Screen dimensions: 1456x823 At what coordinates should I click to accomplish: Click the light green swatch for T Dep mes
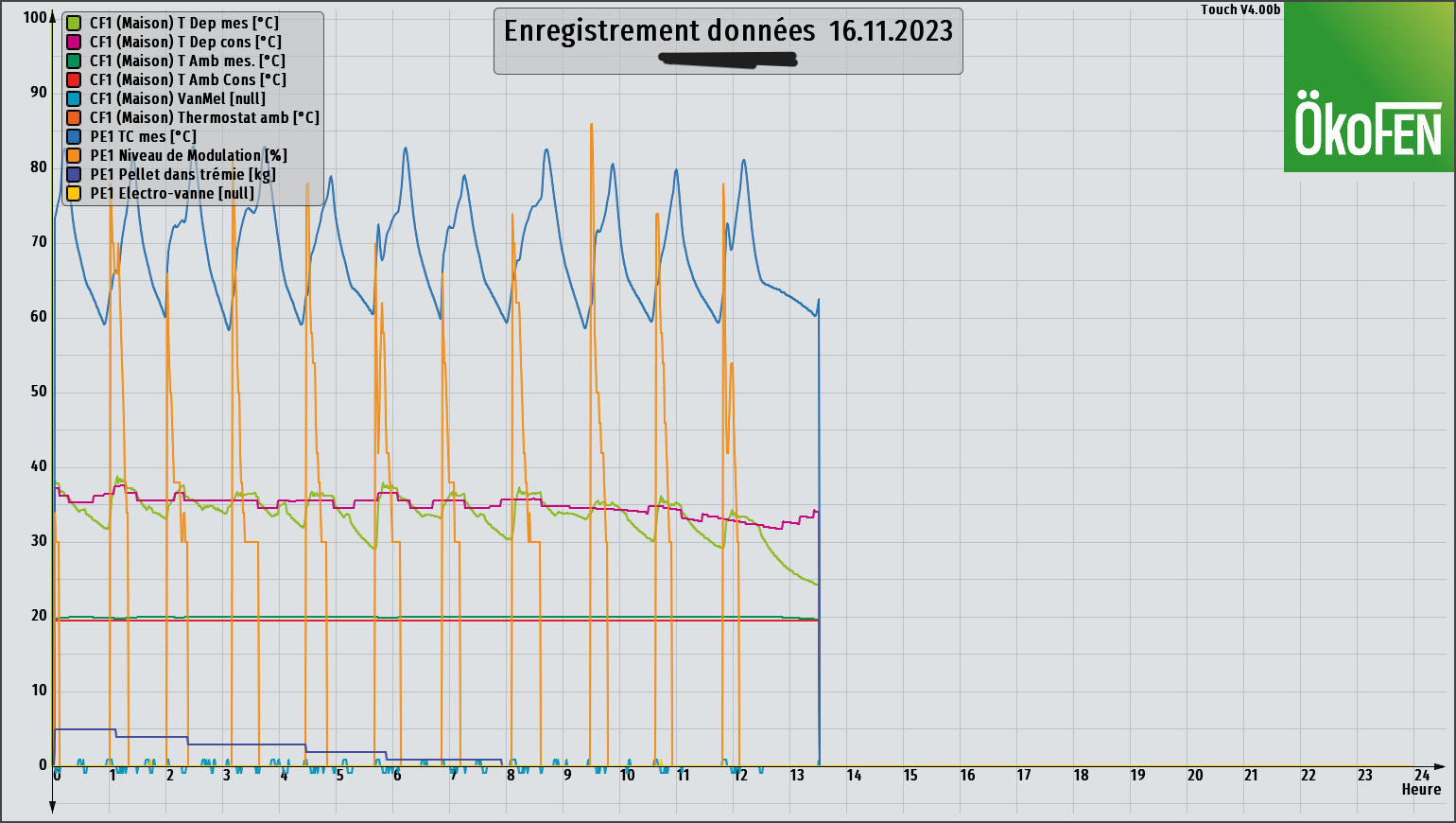(74, 23)
